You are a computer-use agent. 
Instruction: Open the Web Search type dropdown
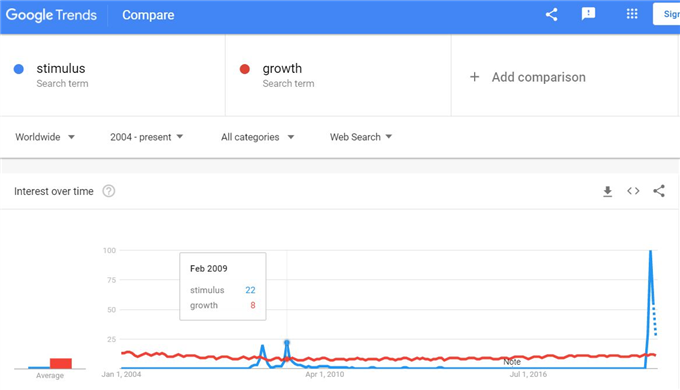(360, 137)
